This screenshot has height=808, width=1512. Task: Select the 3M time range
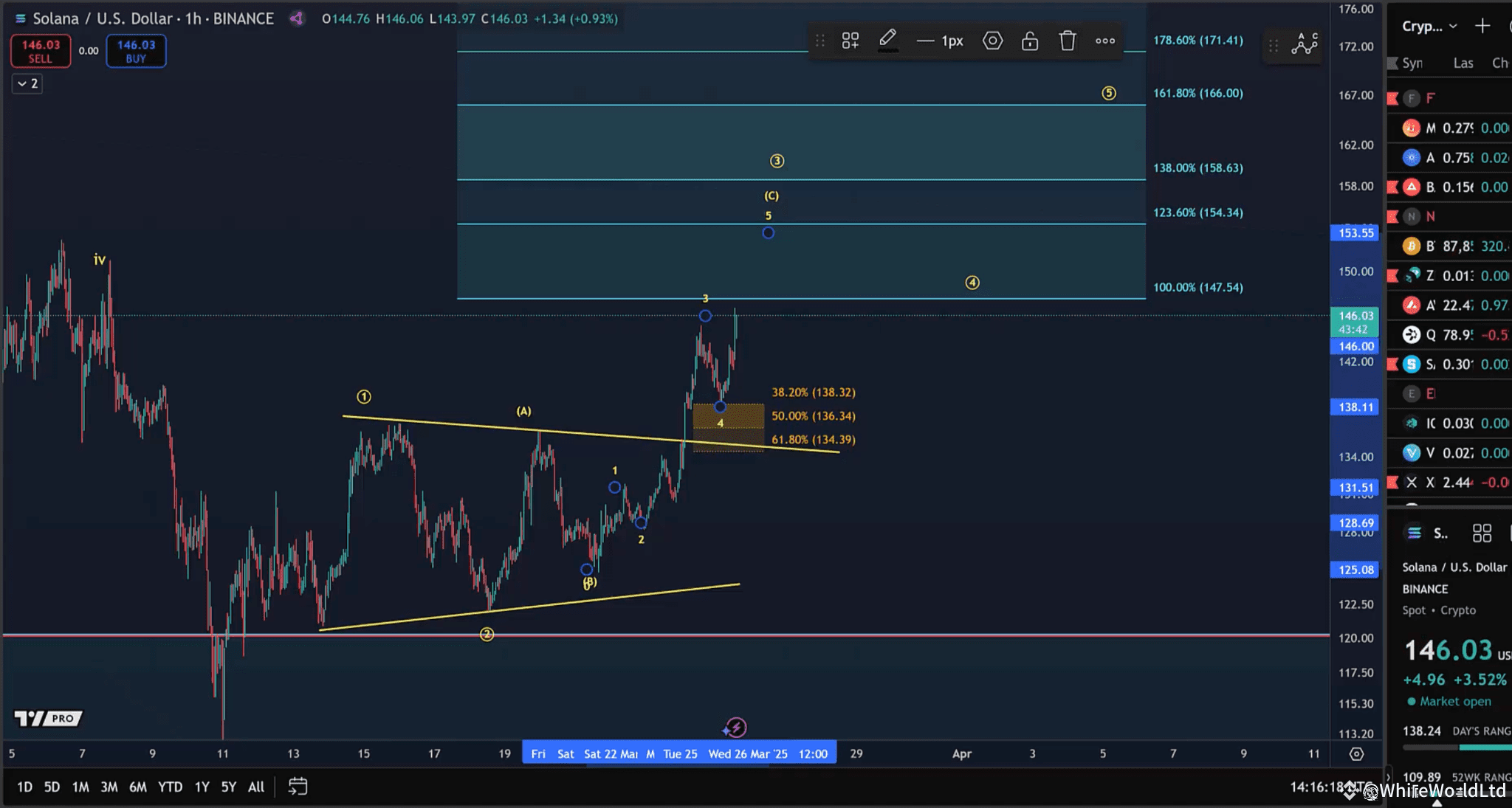point(109,787)
